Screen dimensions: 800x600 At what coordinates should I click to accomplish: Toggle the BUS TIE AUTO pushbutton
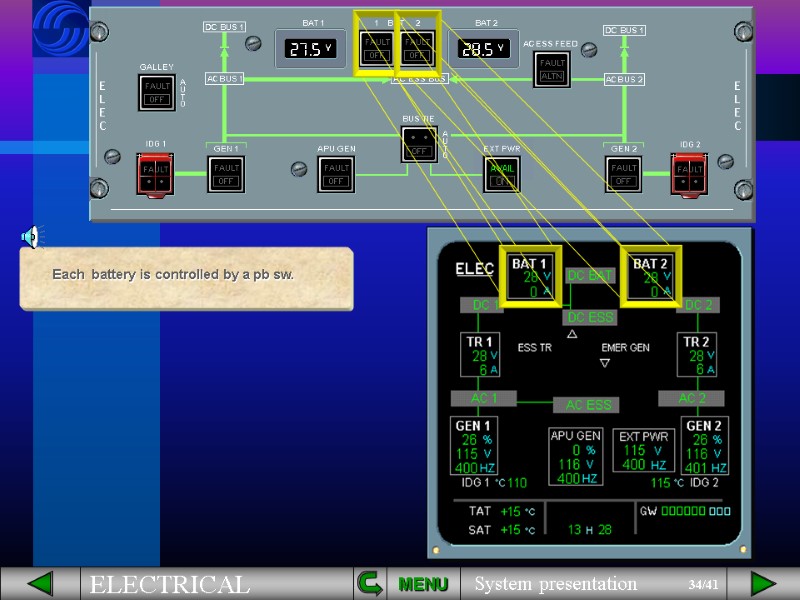[x=419, y=145]
